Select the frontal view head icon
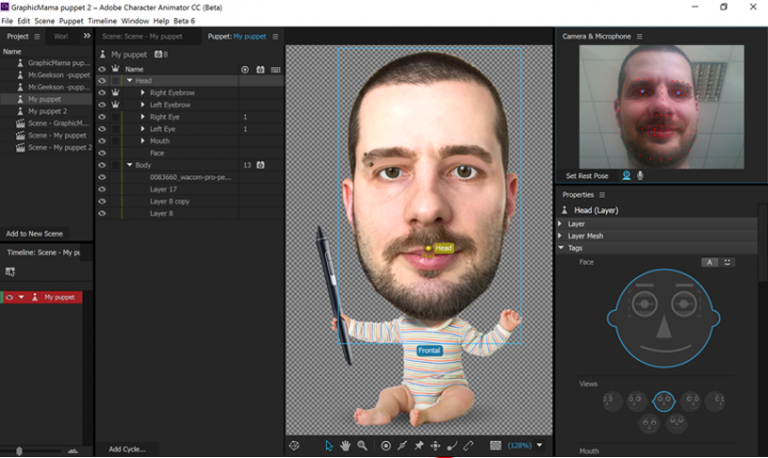This screenshot has width=768, height=458. [664, 401]
